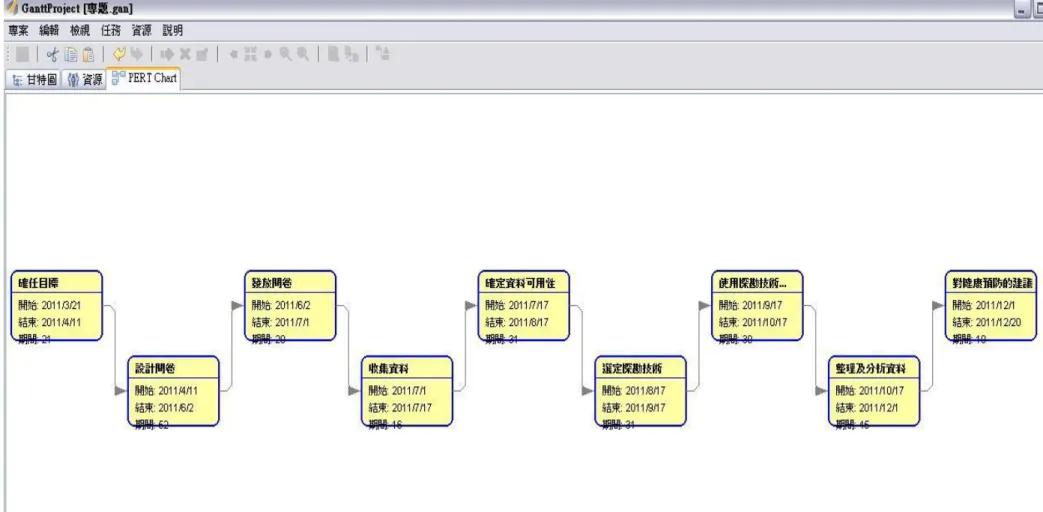
Task: Click the New task arrow icon
Action: tap(168, 55)
